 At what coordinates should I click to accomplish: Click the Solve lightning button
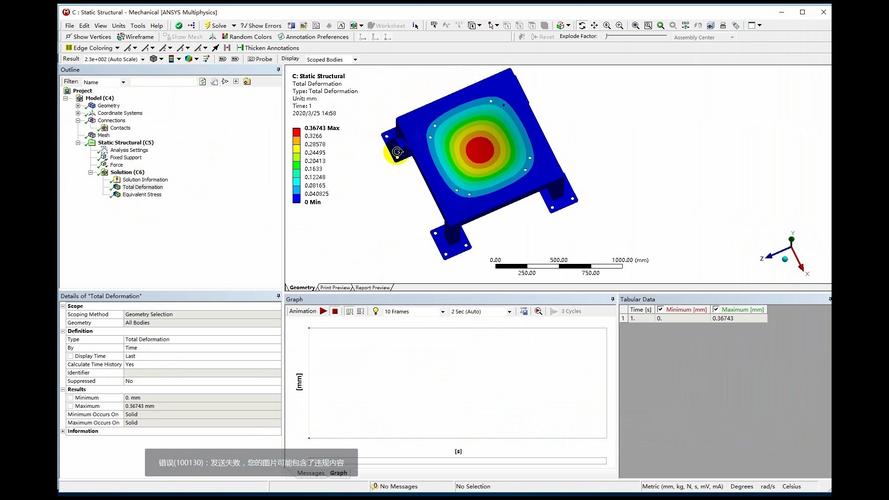(x=215, y=26)
